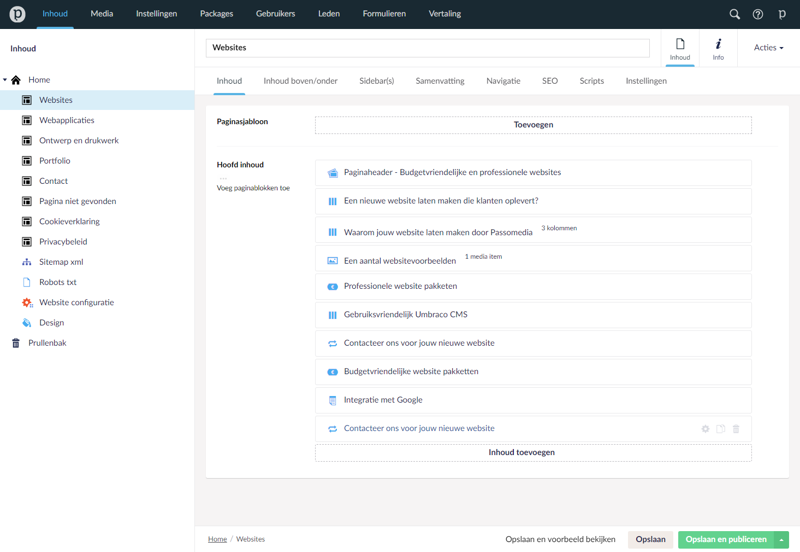The width and height of the screenshot is (800, 552).
Task: Open the help question mark icon
Action: pyautogui.click(x=757, y=14)
